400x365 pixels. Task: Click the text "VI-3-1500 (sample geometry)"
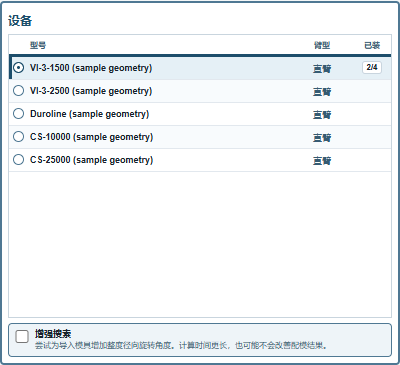(91, 68)
